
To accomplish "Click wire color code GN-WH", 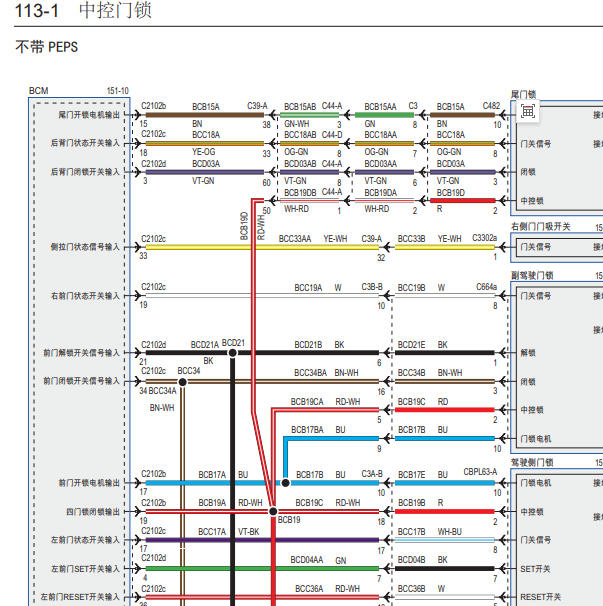I will point(296,124).
